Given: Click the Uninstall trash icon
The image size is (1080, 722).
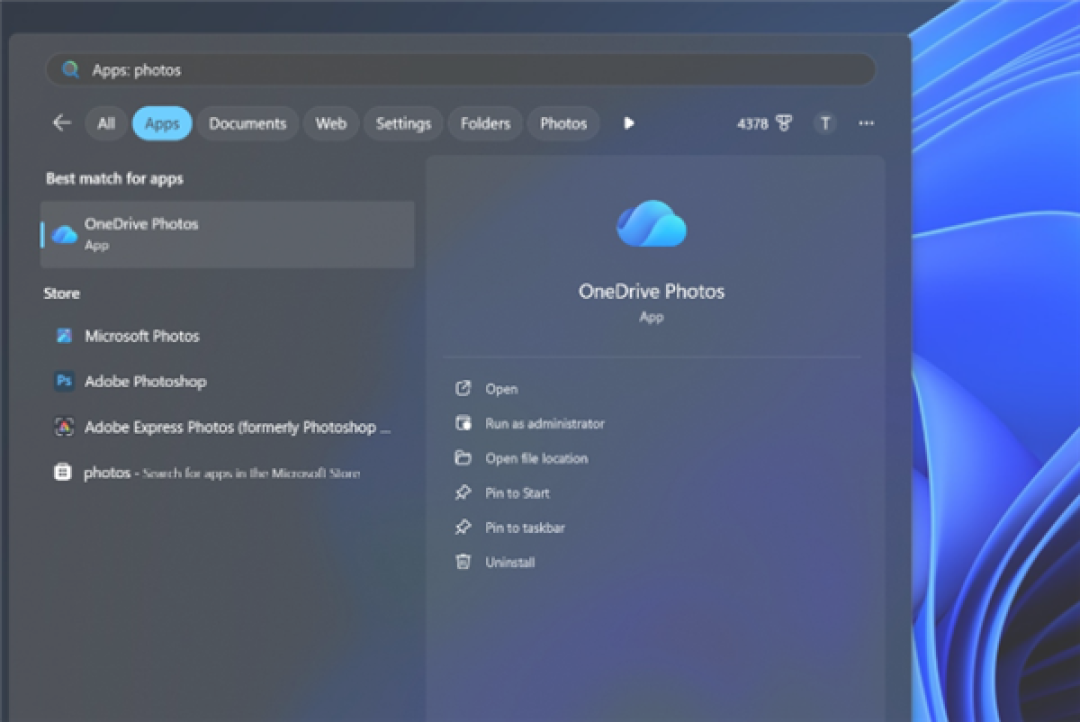Looking at the screenshot, I should pos(463,561).
